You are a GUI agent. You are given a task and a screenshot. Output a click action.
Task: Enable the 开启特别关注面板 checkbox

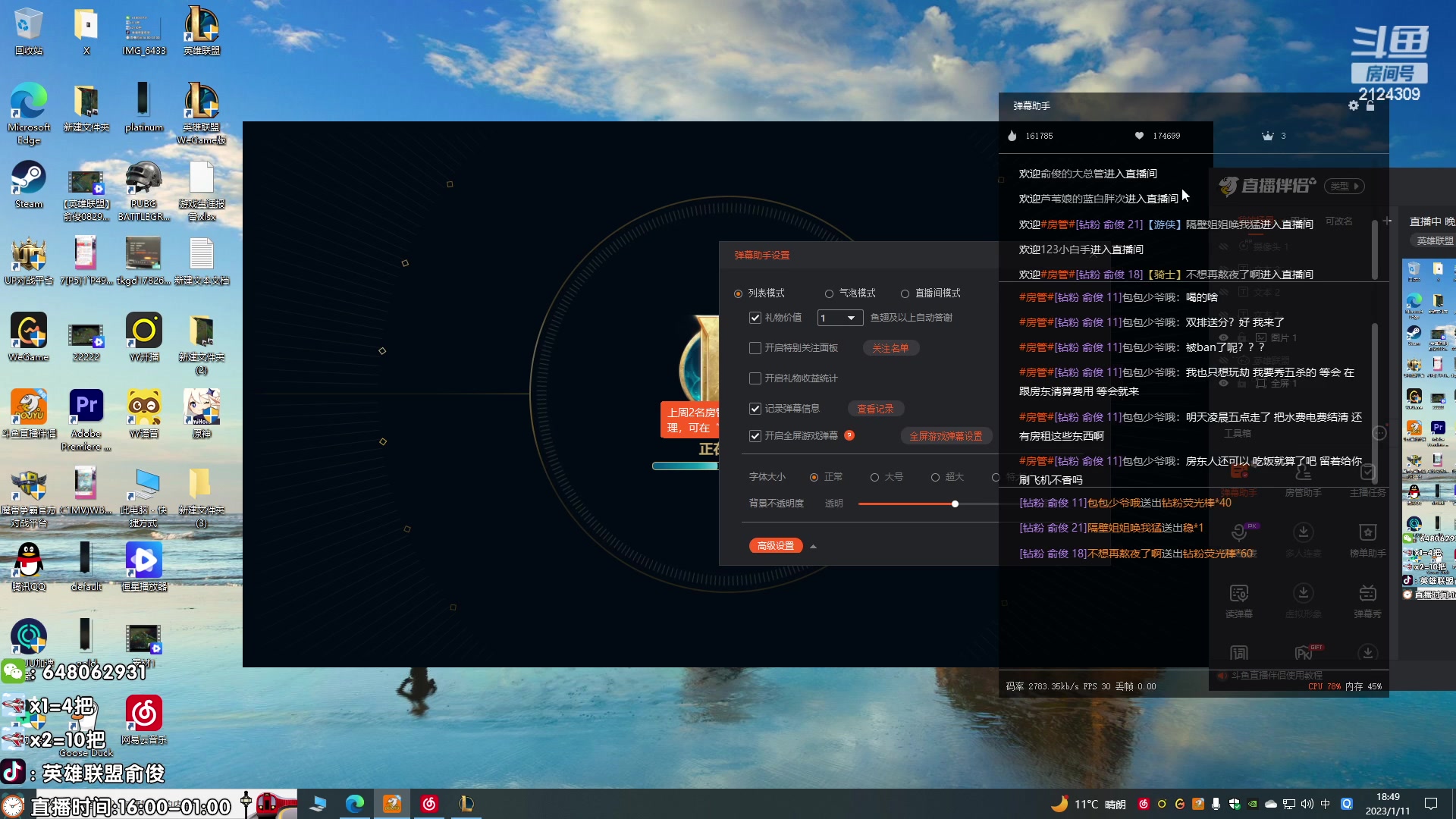pos(755,348)
